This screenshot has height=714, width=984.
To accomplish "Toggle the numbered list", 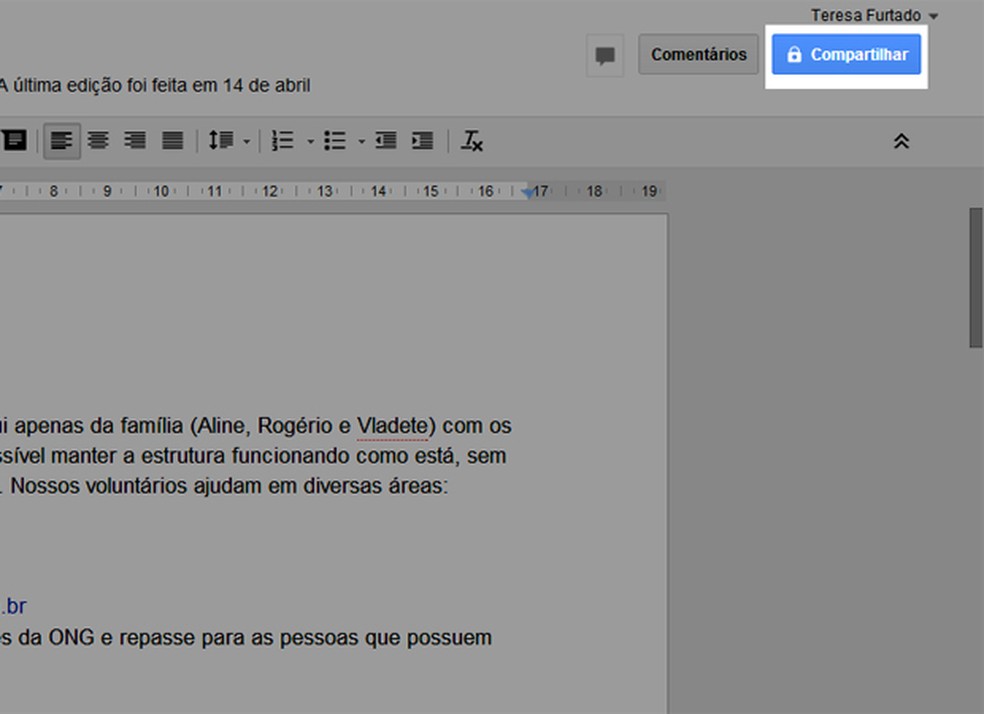I will (281, 140).
